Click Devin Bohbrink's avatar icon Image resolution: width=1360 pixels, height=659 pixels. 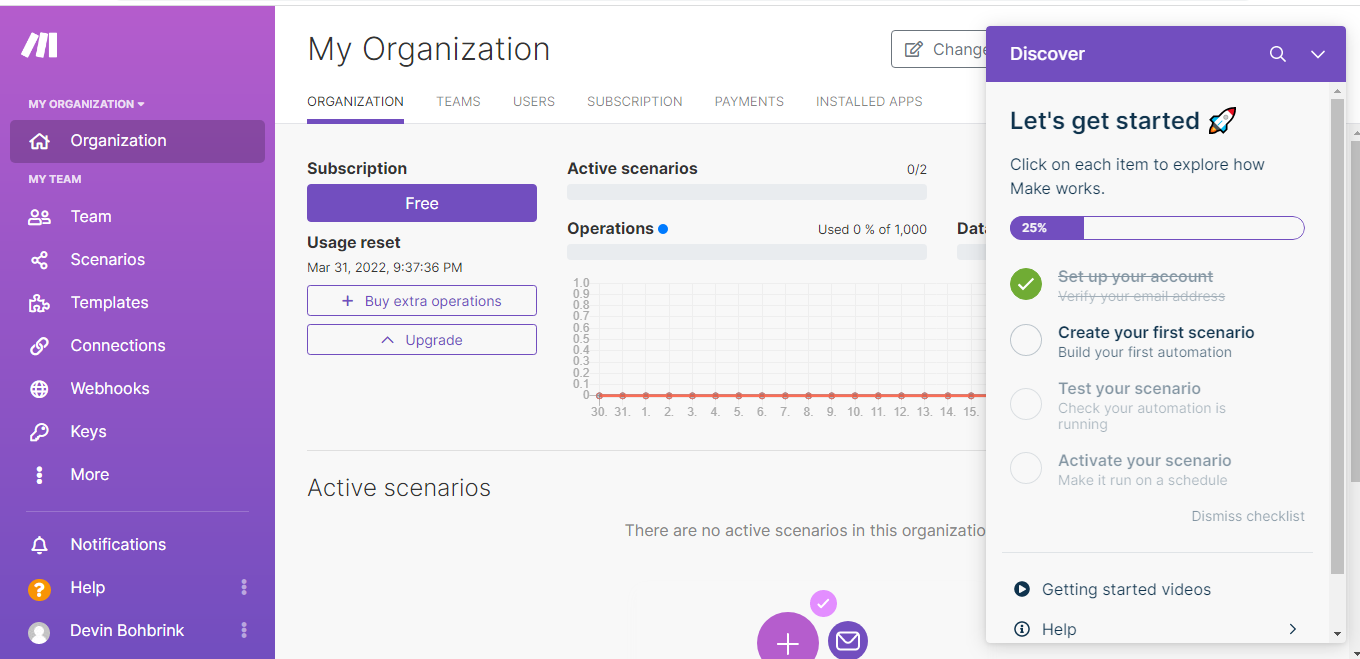39,632
